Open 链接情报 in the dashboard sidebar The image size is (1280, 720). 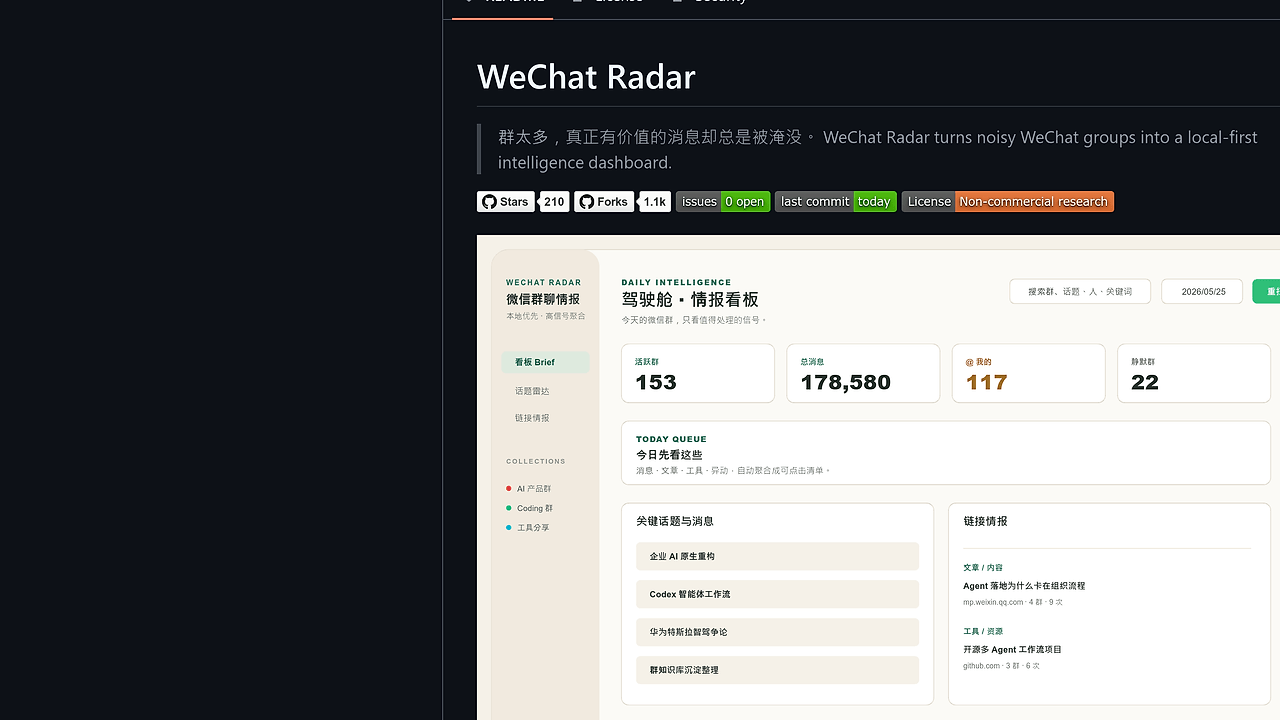point(532,418)
